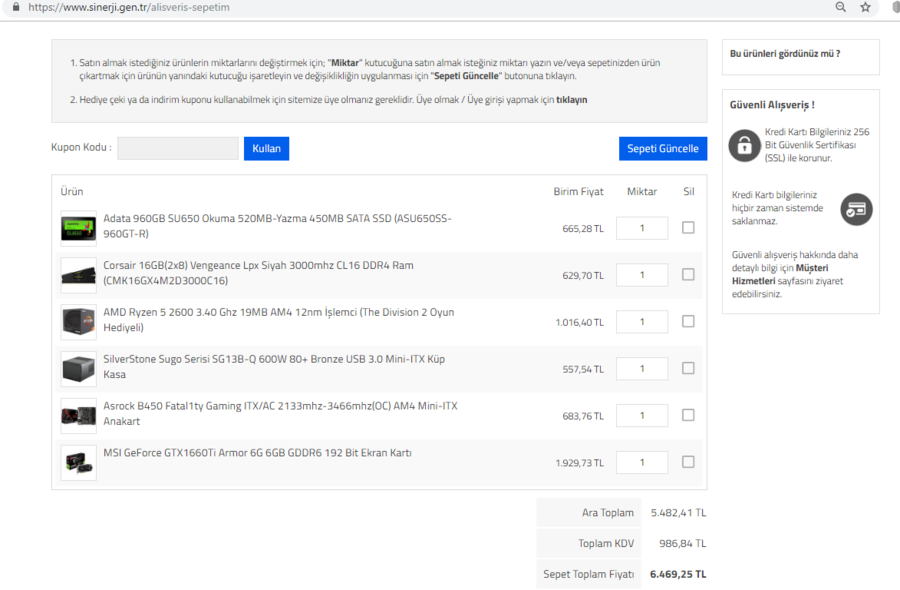Click the address bar URL
Screen dimensions: 900x590
point(130,7)
